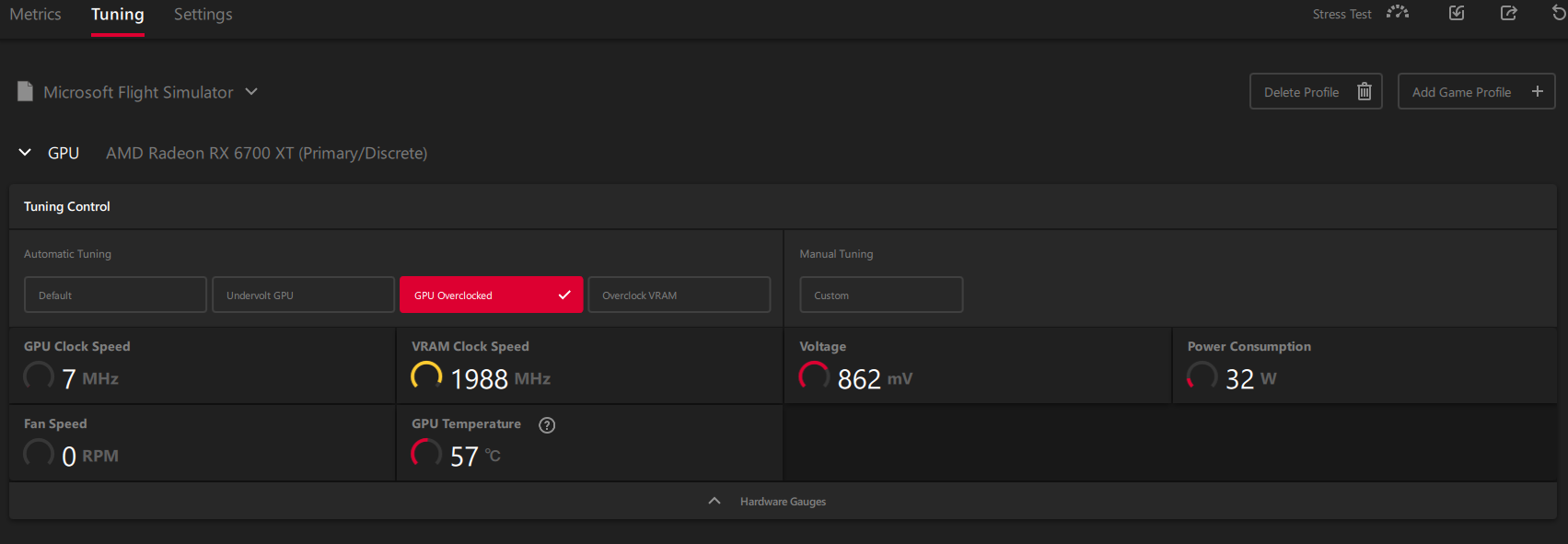Image resolution: width=1568 pixels, height=544 pixels.
Task: Switch to the Metrics tab
Action: click(35, 15)
